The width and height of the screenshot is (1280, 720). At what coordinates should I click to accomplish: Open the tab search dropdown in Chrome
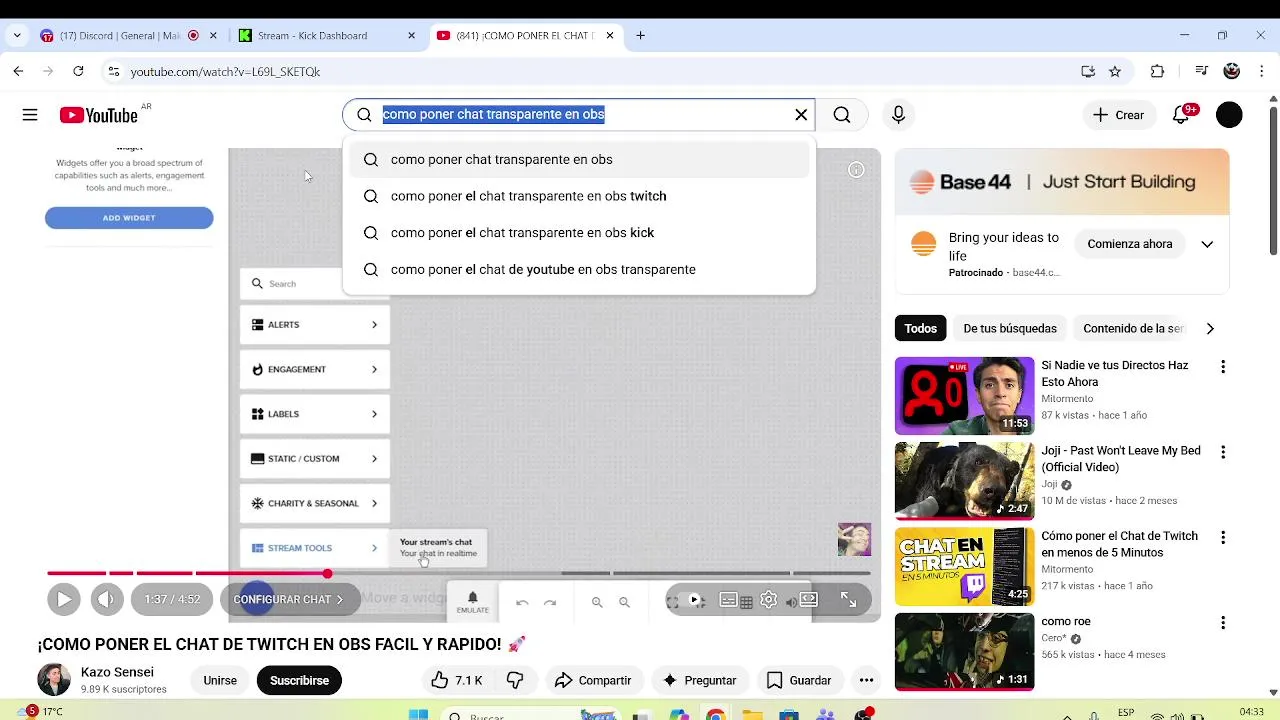coord(17,35)
